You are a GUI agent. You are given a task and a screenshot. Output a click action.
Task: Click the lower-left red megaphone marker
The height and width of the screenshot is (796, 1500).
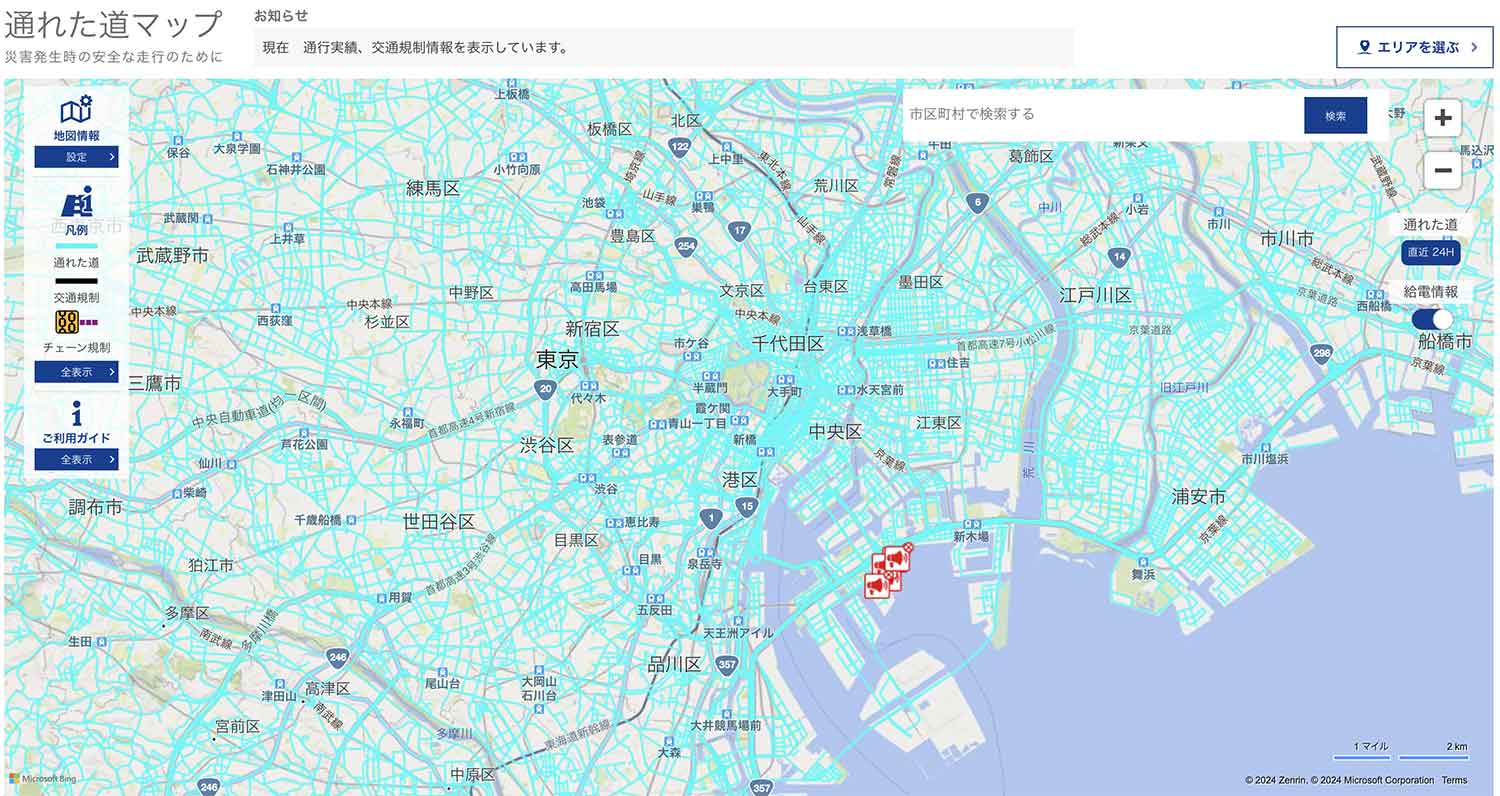pyautogui.click(x=877, y=586)
